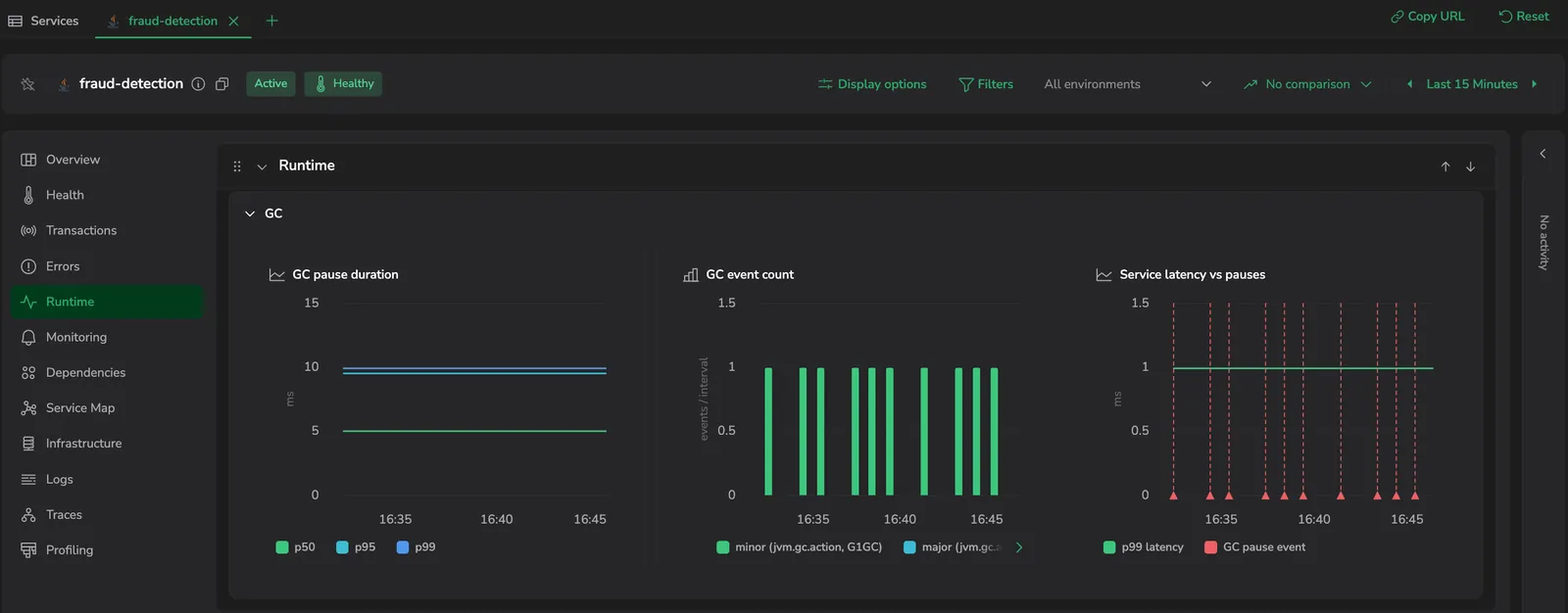This screenshot has height=613, width=1568.
Task: Open All environments dropdown
Action: [x=1127, y=84]
